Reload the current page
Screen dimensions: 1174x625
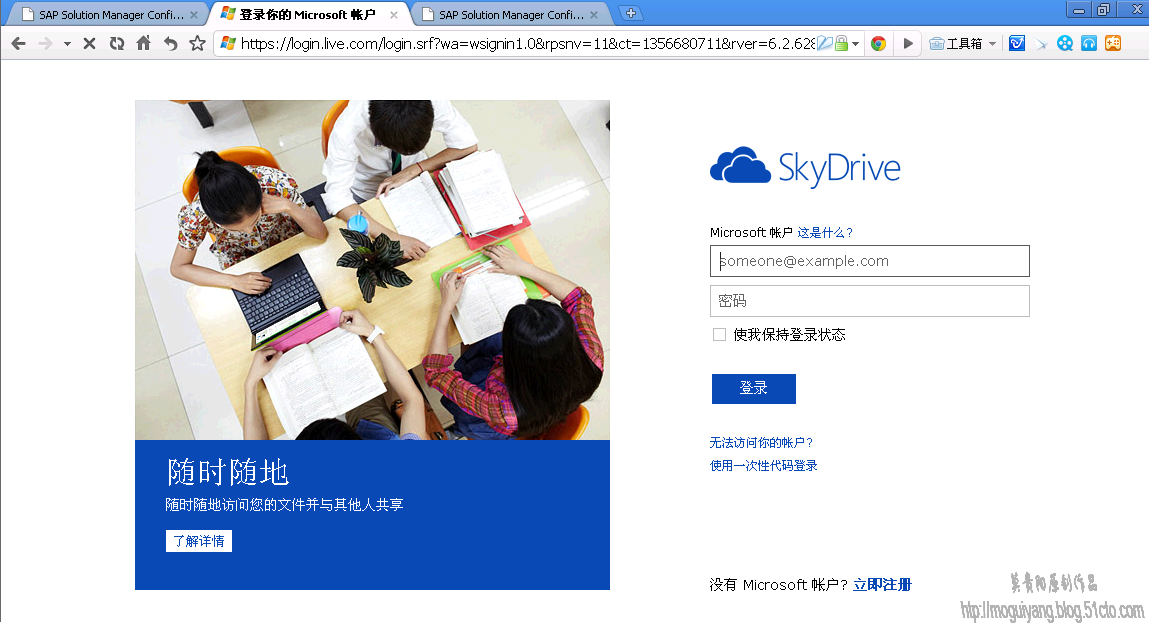tap(117, 44)
